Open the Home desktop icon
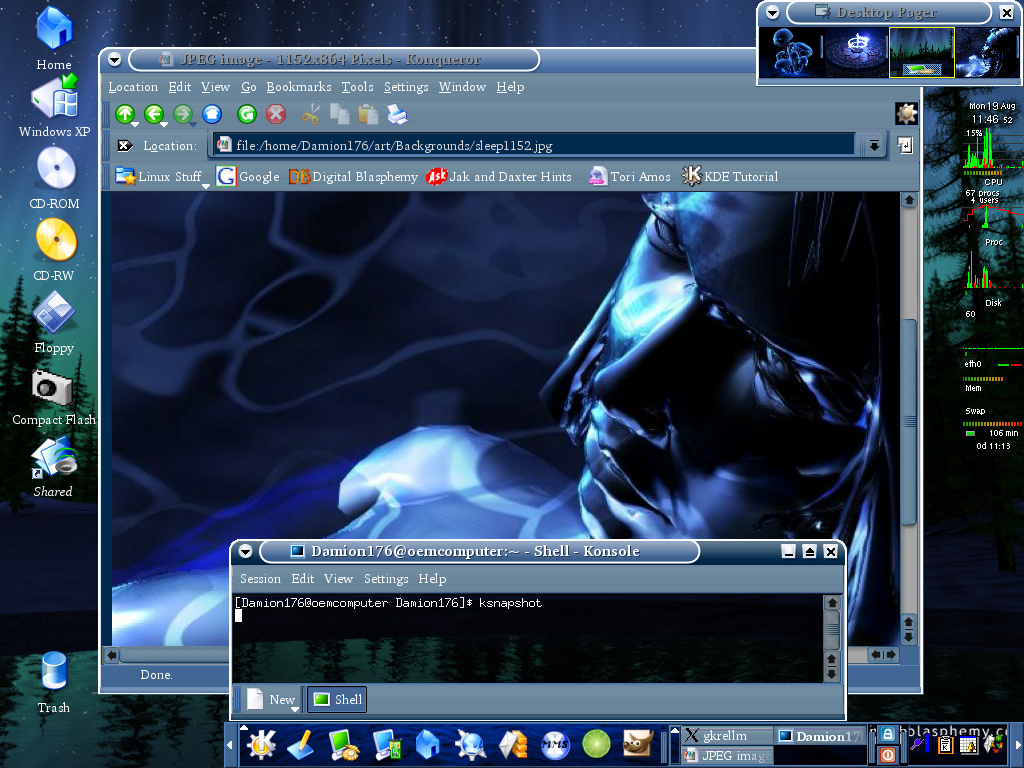 click(54, 38)
